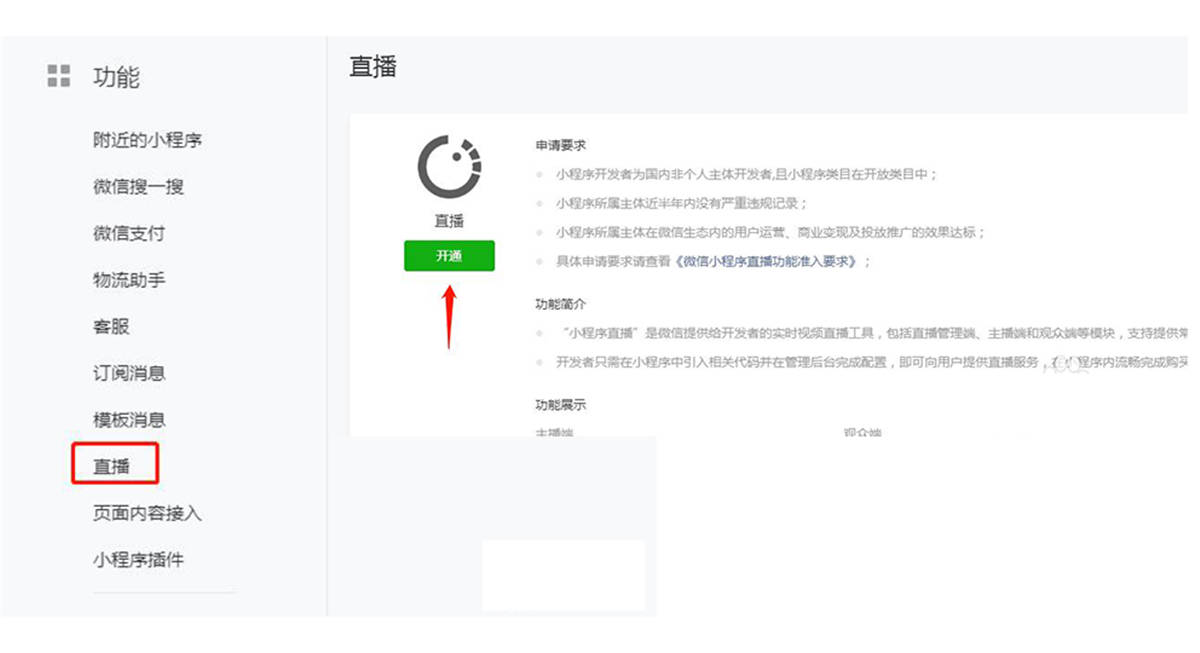Open 客服 in the sidebar

pos(111,327)
